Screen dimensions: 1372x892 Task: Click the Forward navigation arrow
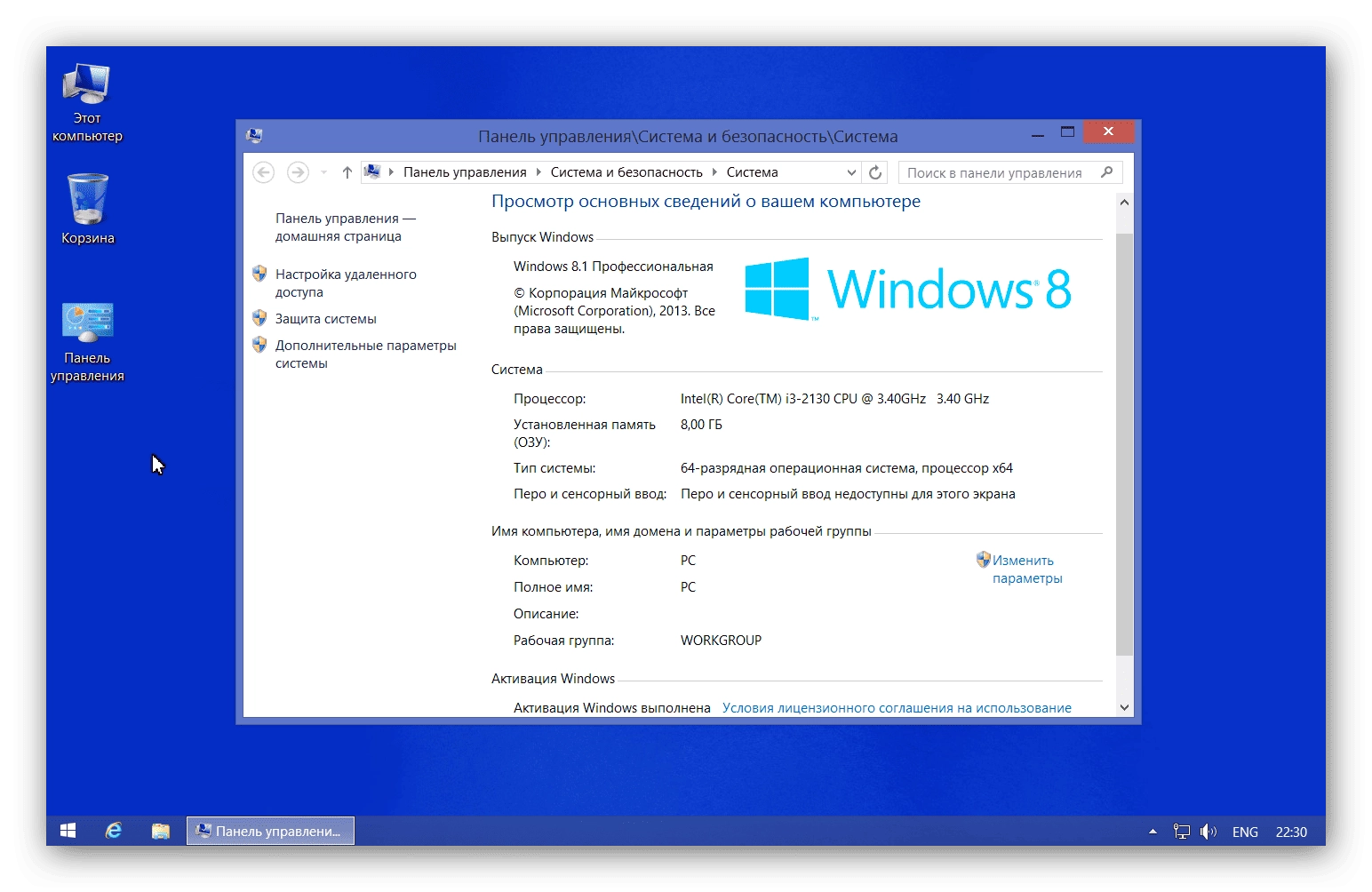coord(298,172)
